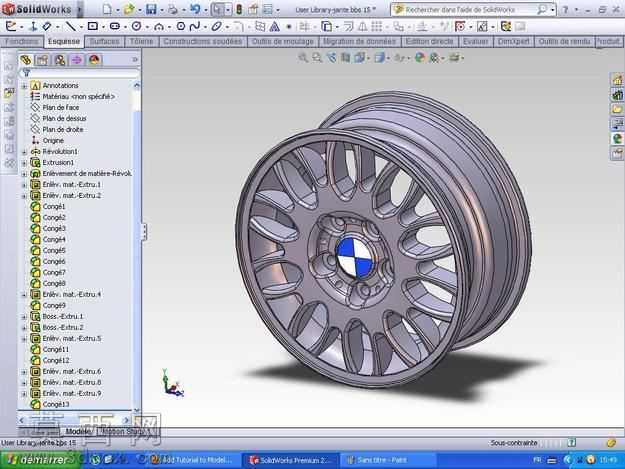The height and width of the screenshot is (469, 625).
Task: Open Design Library task pane icon
Action: tap(617, 95)
